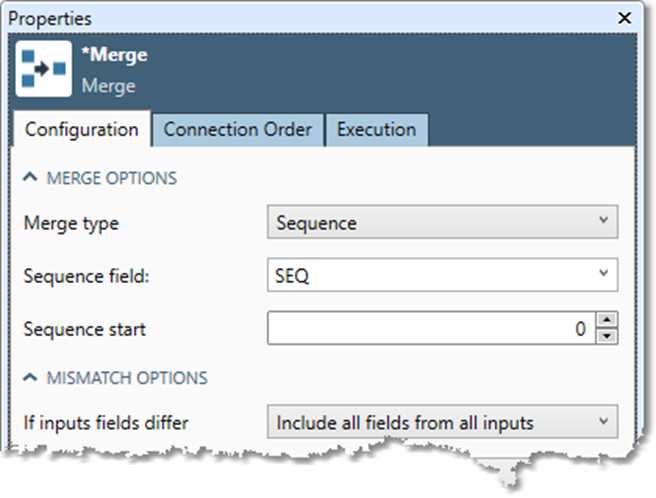Open the Merge type dropdown
The width and height of the screenshot is (656, 498).
tap(442, 222)
